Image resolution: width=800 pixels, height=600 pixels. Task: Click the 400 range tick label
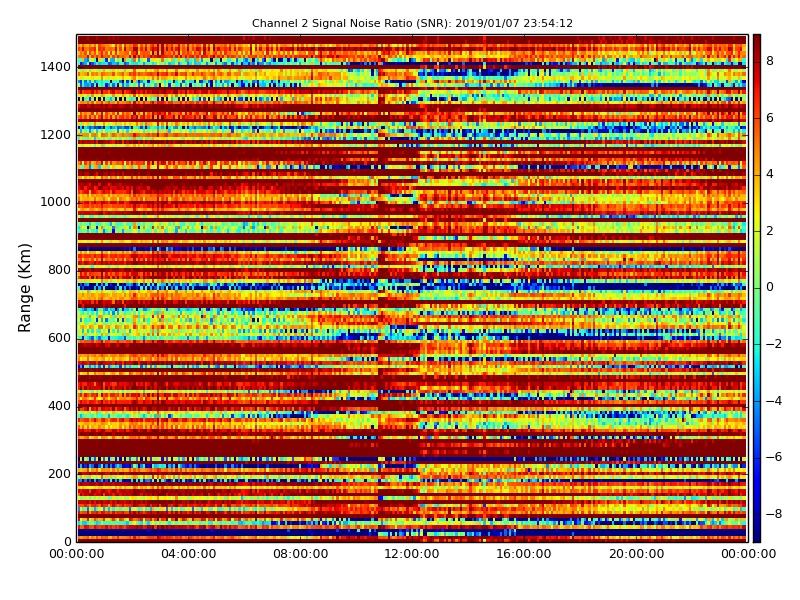(59, 406)
